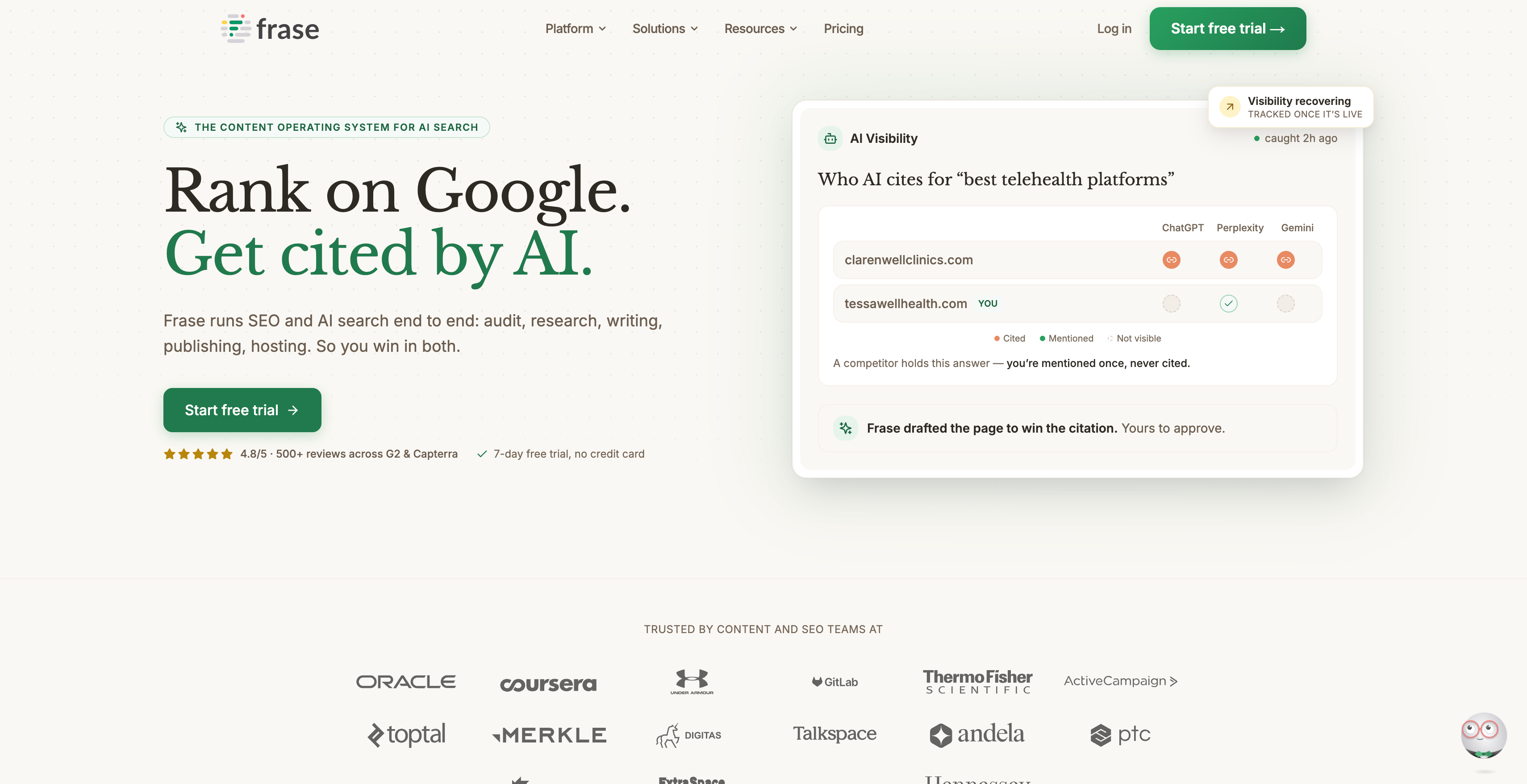Click the Merkle logo
The image size is (1527, 784).
(549, 735)
